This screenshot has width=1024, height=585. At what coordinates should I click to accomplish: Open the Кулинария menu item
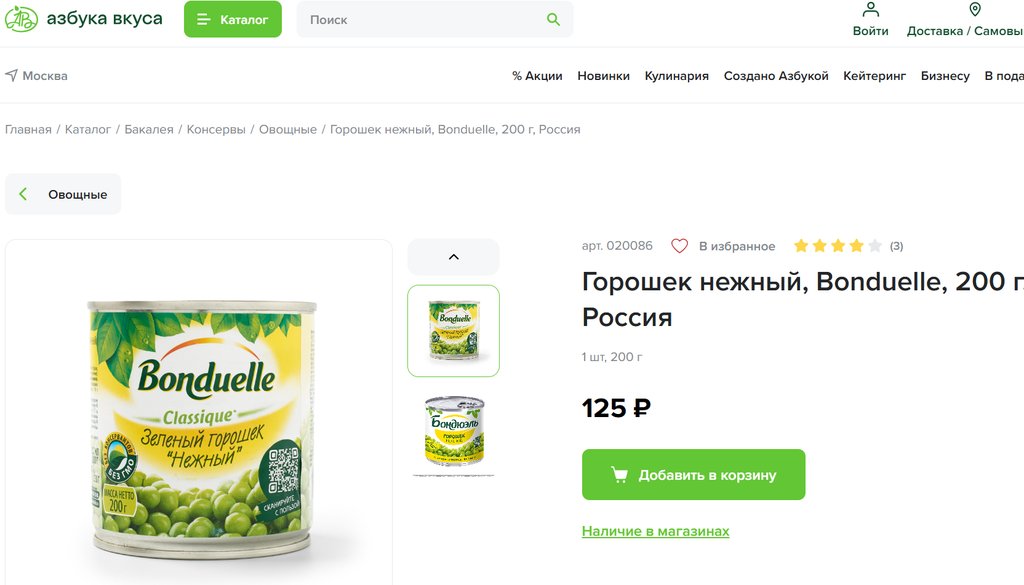pos(677,76)
